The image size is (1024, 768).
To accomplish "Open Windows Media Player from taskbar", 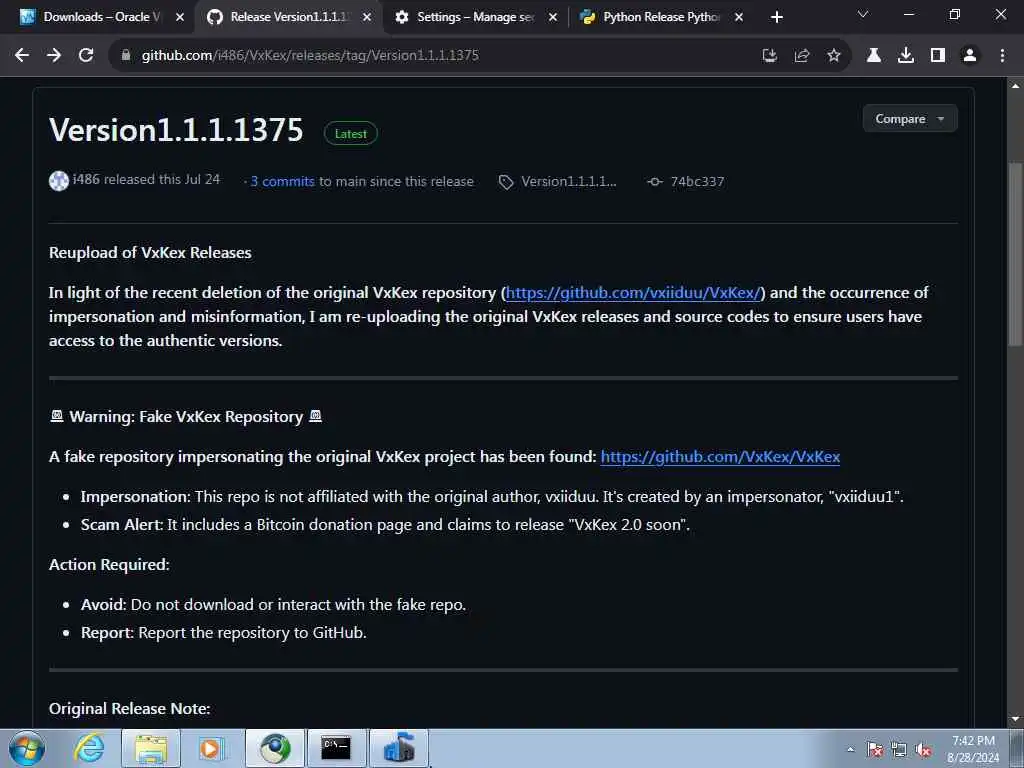I will tap(212, 748).
